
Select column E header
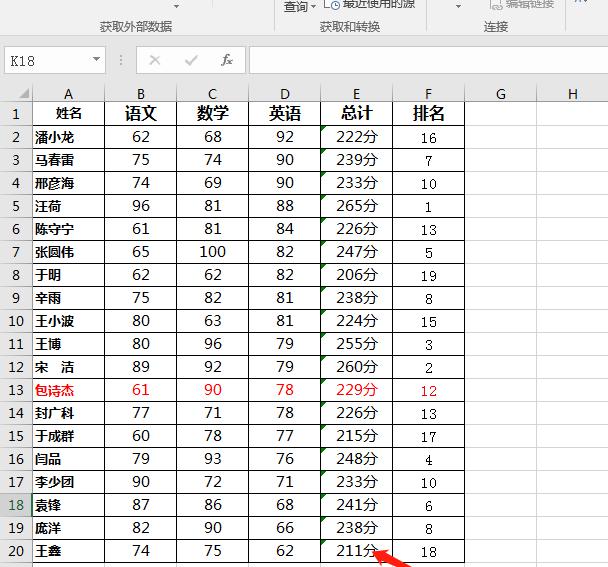point(357,94)
